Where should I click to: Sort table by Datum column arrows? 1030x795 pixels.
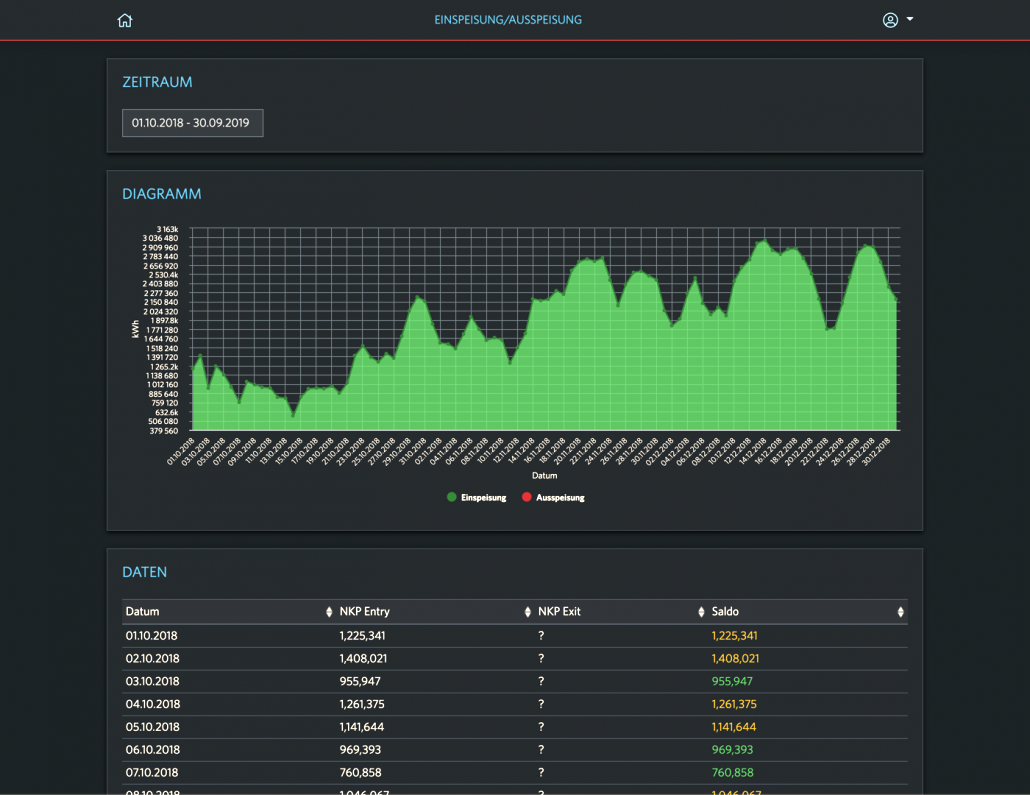tap(329, 612)
